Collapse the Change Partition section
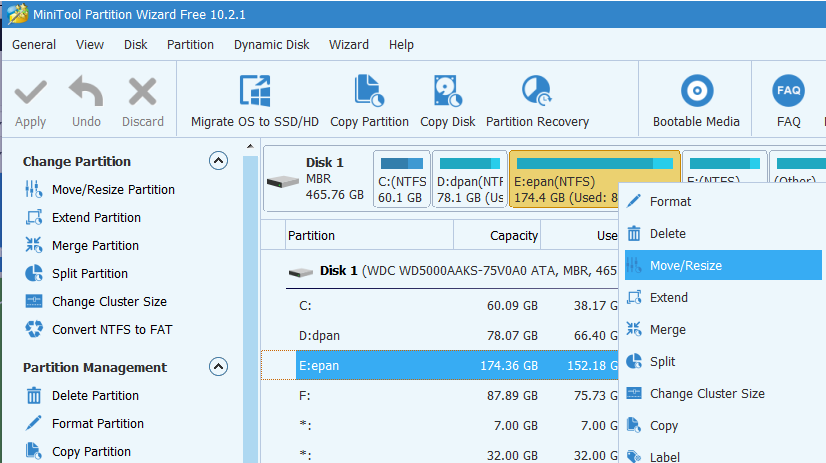The image size is (826, 463). [218, 161]
